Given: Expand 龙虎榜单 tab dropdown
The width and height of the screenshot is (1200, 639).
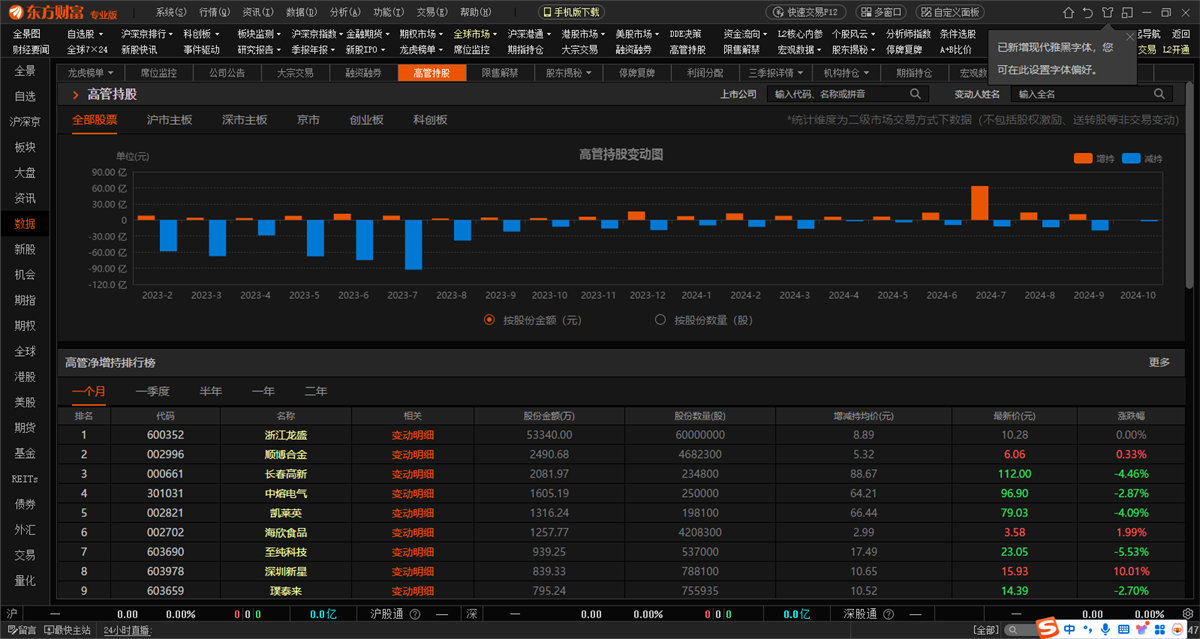Looking at the screenshot, I should [90, 73].
